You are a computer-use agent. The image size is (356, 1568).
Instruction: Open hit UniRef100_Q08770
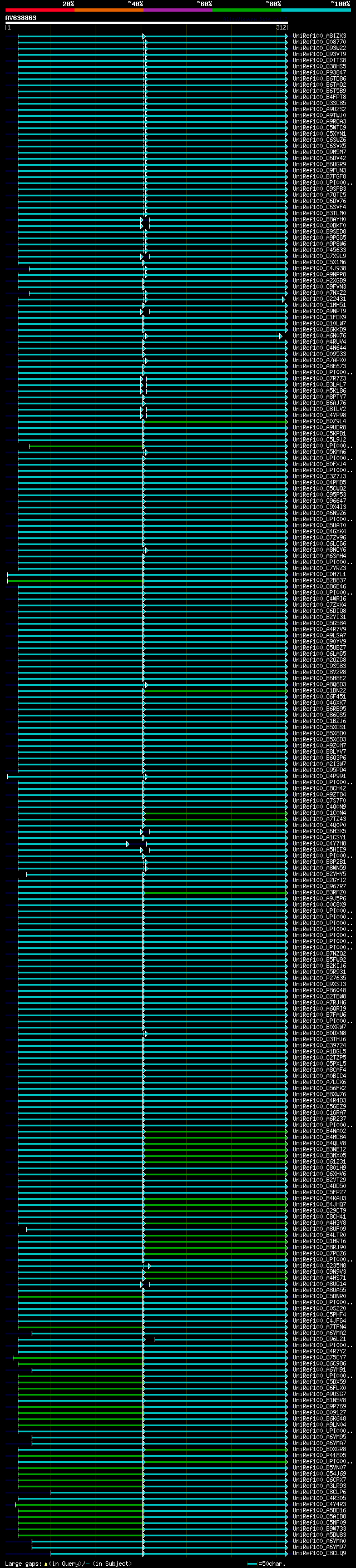pyautogui.click(x=319, y=42)
